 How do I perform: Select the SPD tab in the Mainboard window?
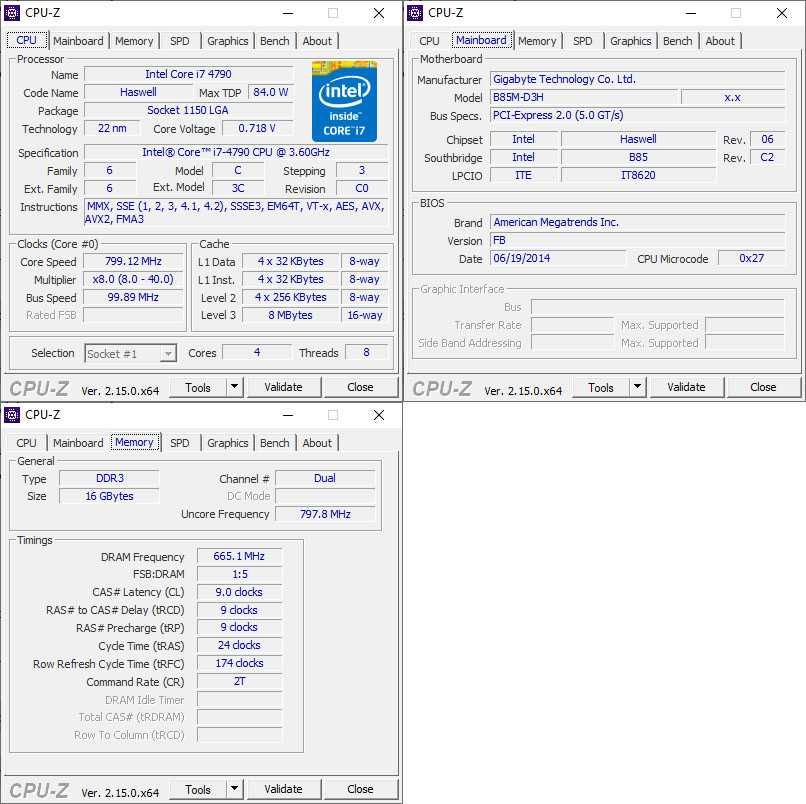tap(582, 41)
